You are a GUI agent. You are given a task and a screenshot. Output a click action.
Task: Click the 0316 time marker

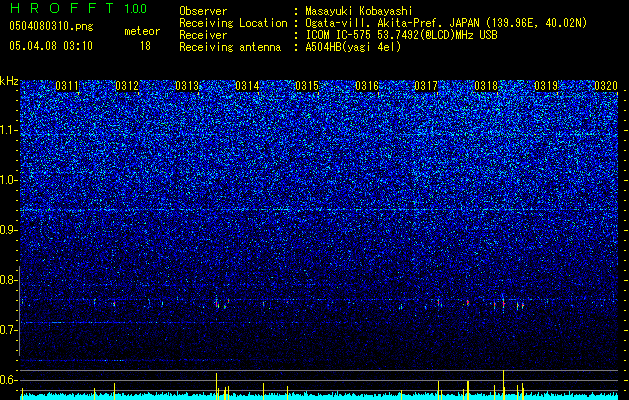pyautogui.click(x=367, y=86)
